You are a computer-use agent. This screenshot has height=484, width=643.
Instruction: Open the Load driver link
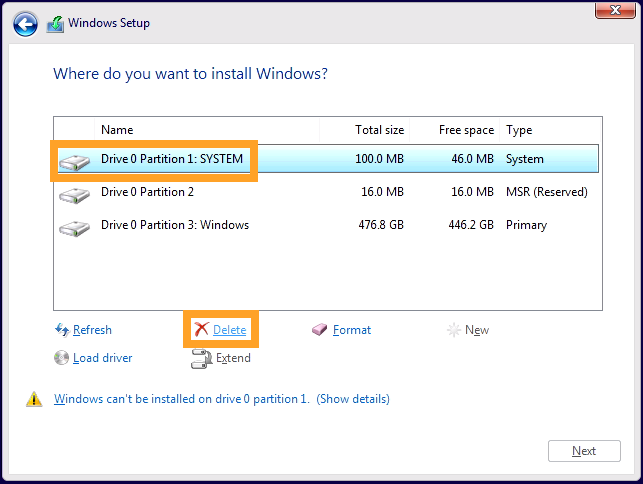[102, 358]
